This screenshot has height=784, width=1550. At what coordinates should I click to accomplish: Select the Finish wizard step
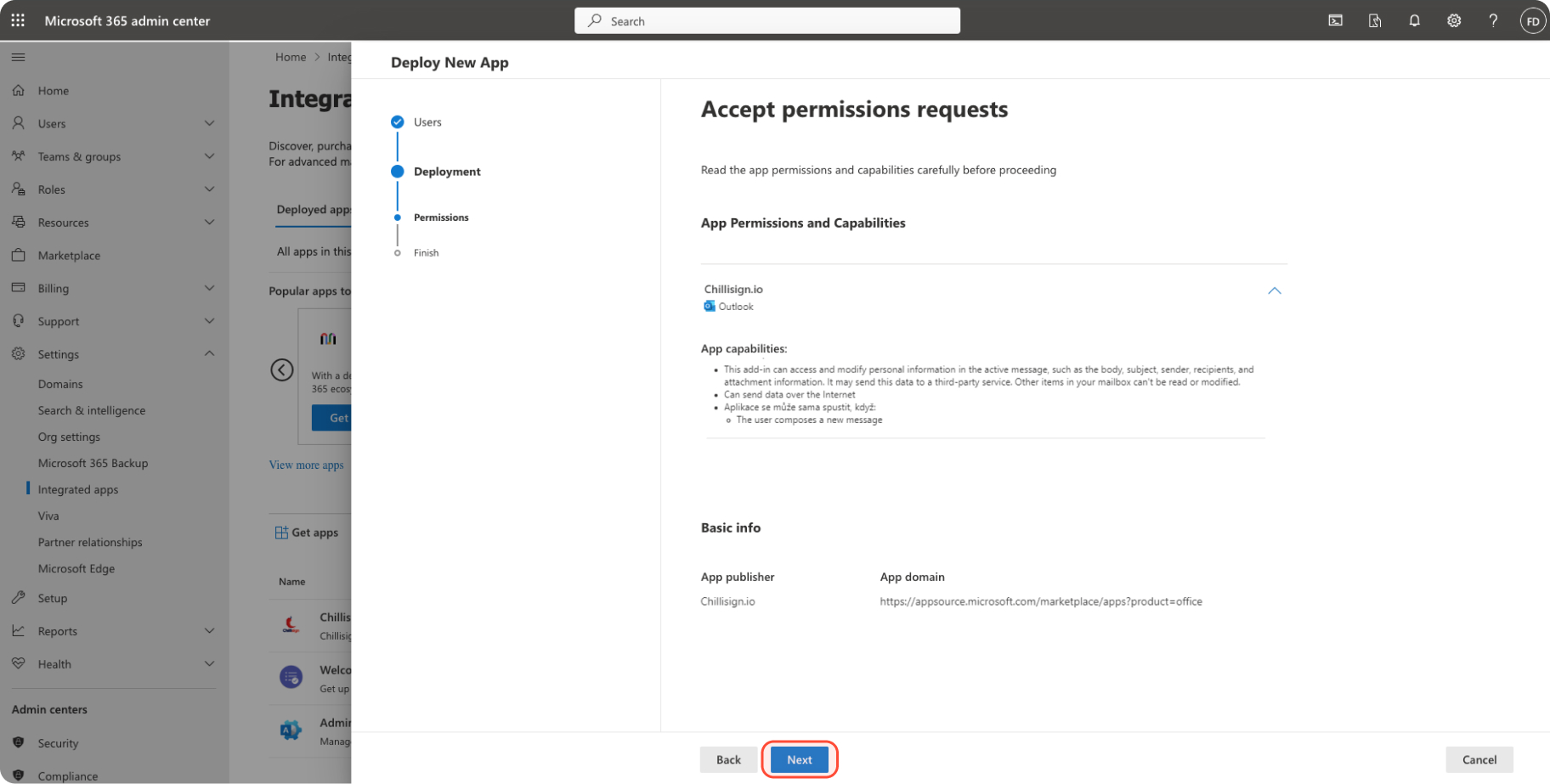point(426,253)
